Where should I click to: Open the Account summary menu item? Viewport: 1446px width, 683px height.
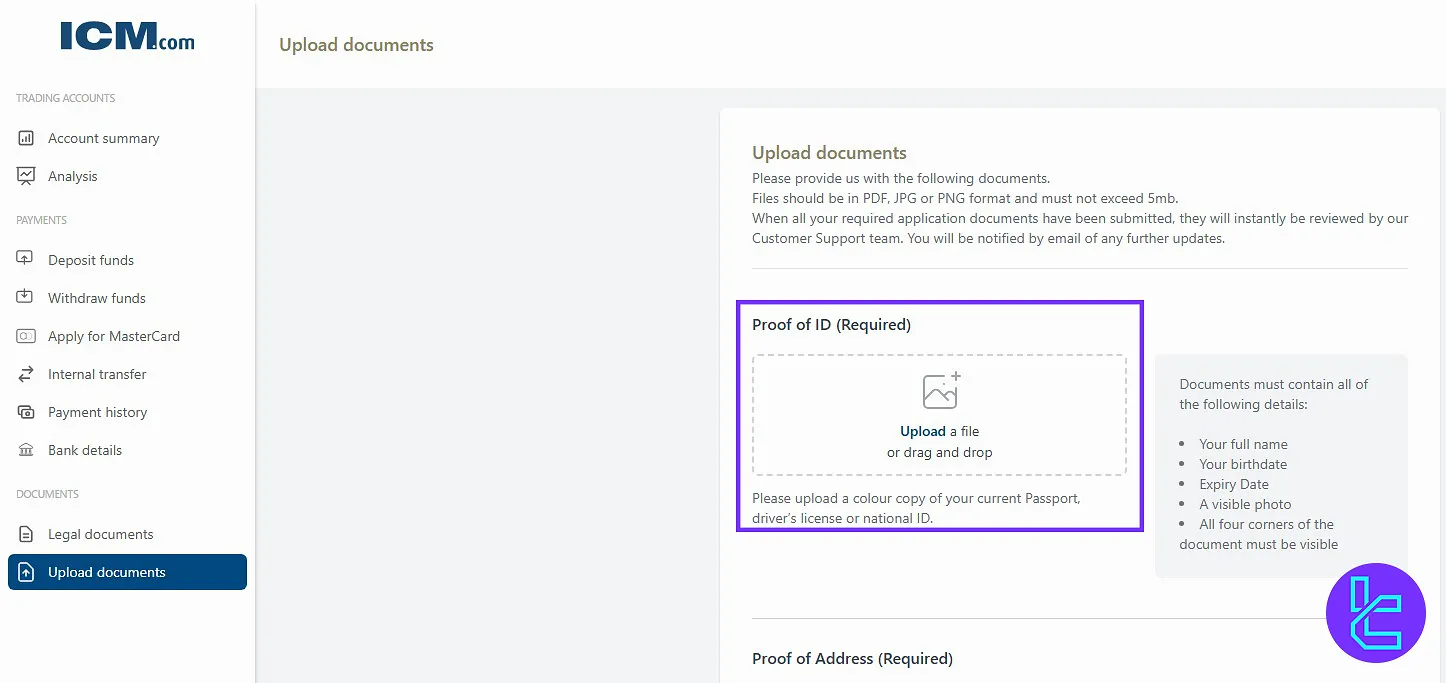[104, 138]
